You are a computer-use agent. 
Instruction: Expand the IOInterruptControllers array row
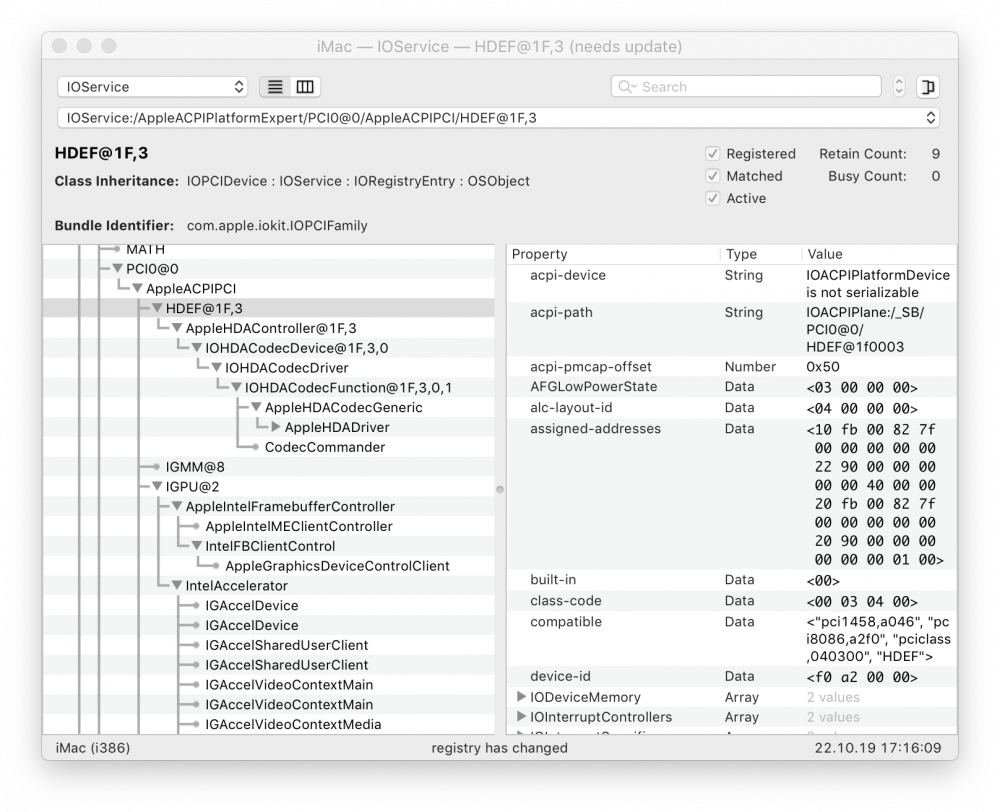pos(521,716)
